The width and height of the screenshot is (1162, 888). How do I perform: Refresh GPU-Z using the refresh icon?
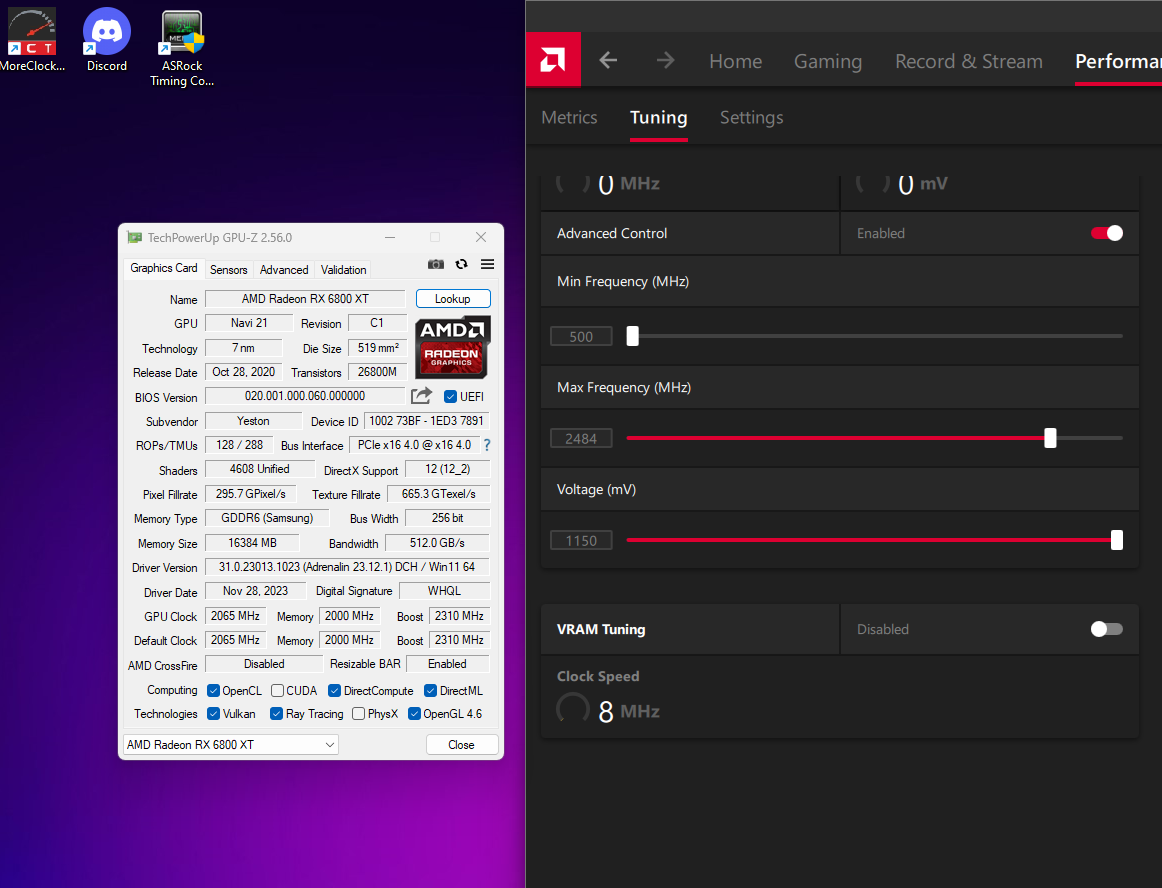tap(462, 265)
